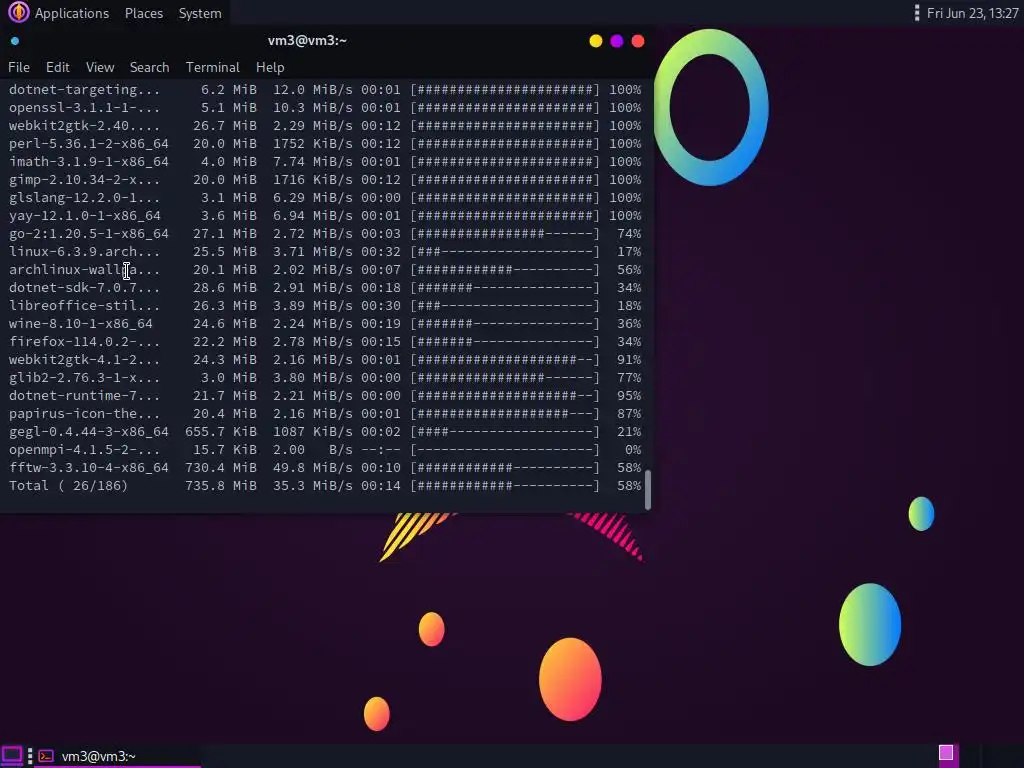Click the text 'yay-12.1.0-1-x86_64'
Screen dimensions: 1024x768
coord(84,216)
